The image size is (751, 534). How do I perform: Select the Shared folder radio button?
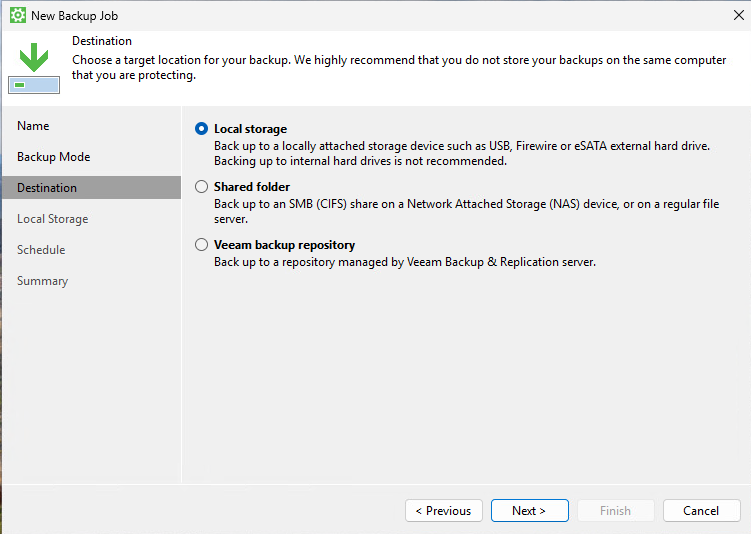[201, 186]
